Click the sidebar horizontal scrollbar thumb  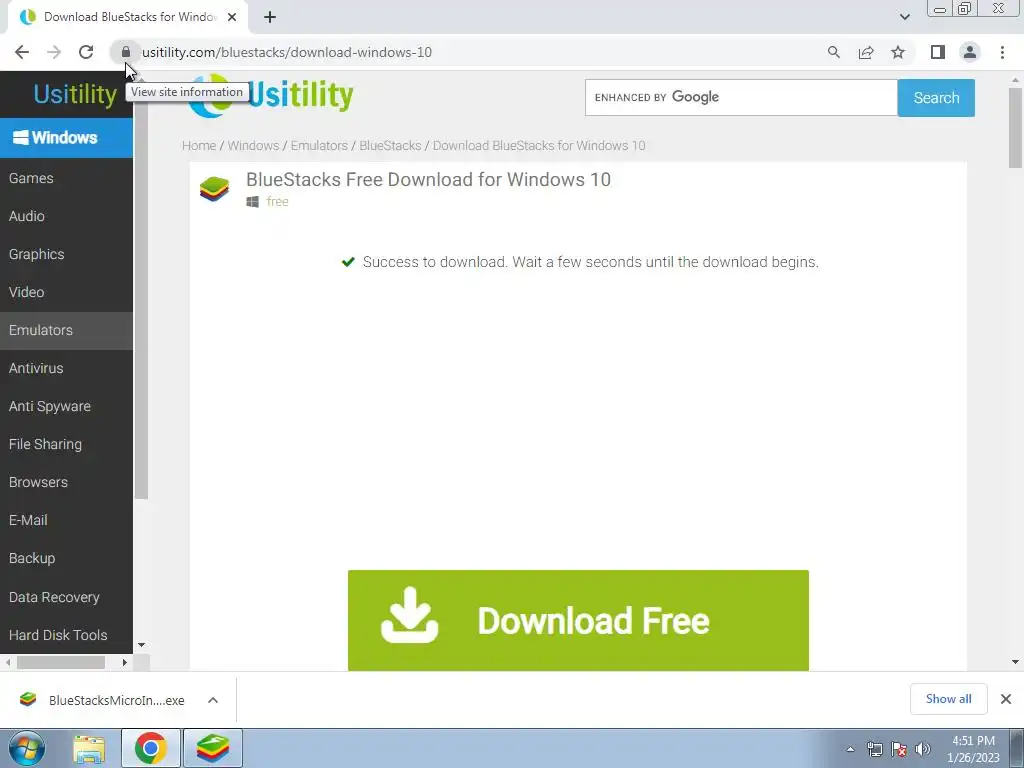61,662
